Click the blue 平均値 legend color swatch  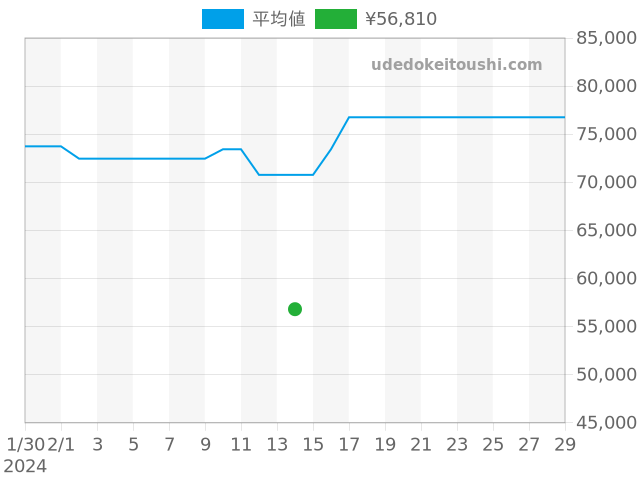pos(222,19)
